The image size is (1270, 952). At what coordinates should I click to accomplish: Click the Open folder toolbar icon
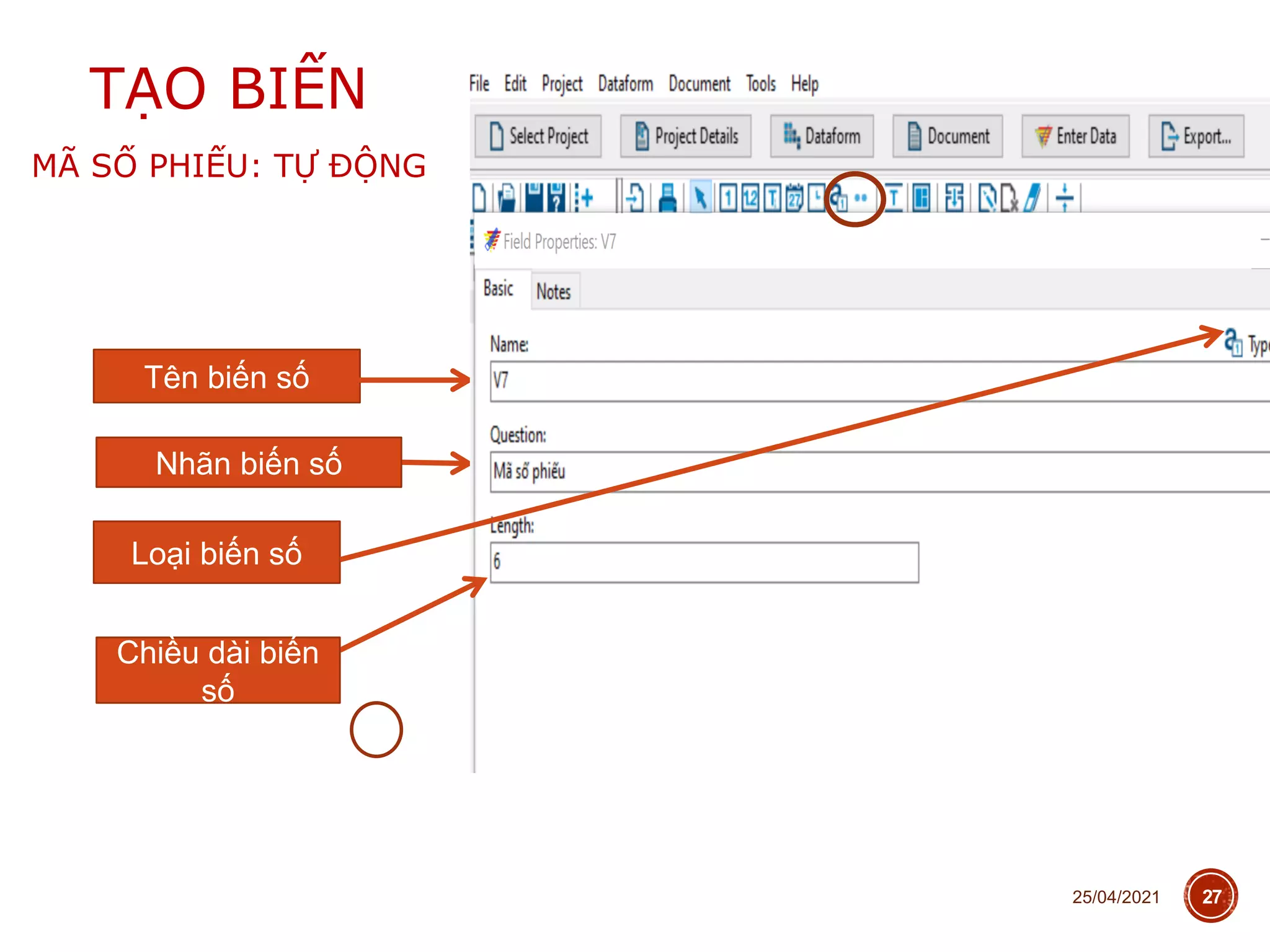click(507, 198)
